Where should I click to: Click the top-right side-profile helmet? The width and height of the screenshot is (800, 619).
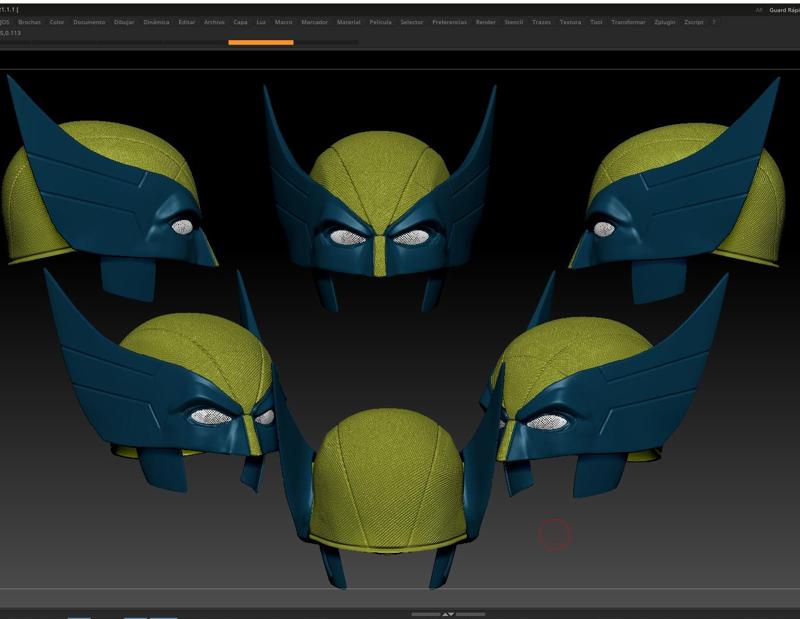coord(676,191)
